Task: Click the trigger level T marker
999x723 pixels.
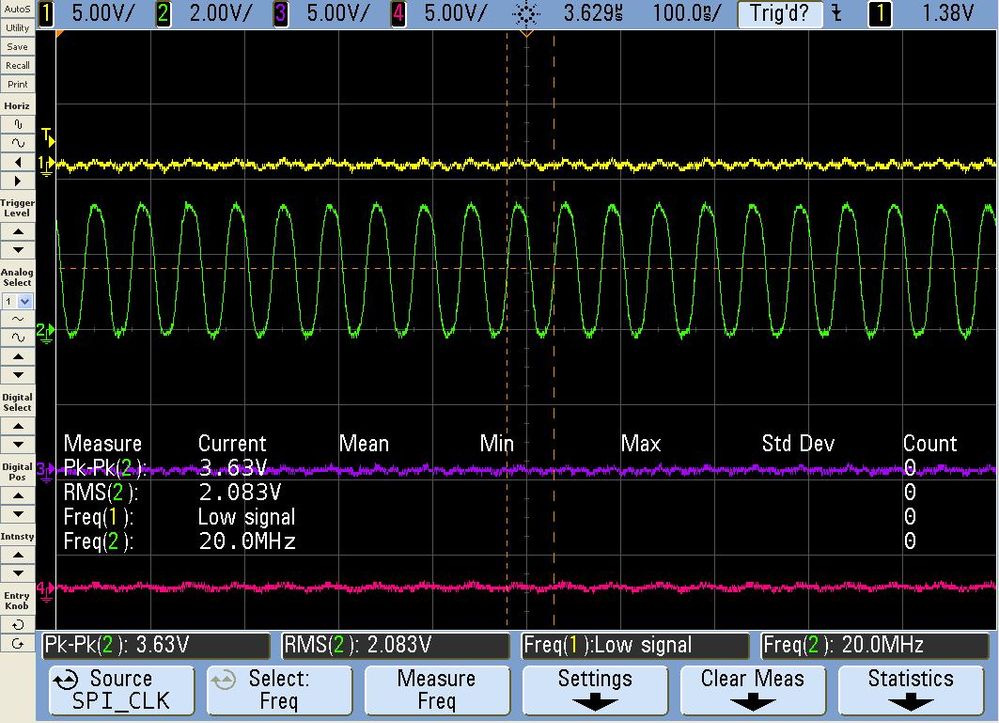Action: click(x=48, y=136)
